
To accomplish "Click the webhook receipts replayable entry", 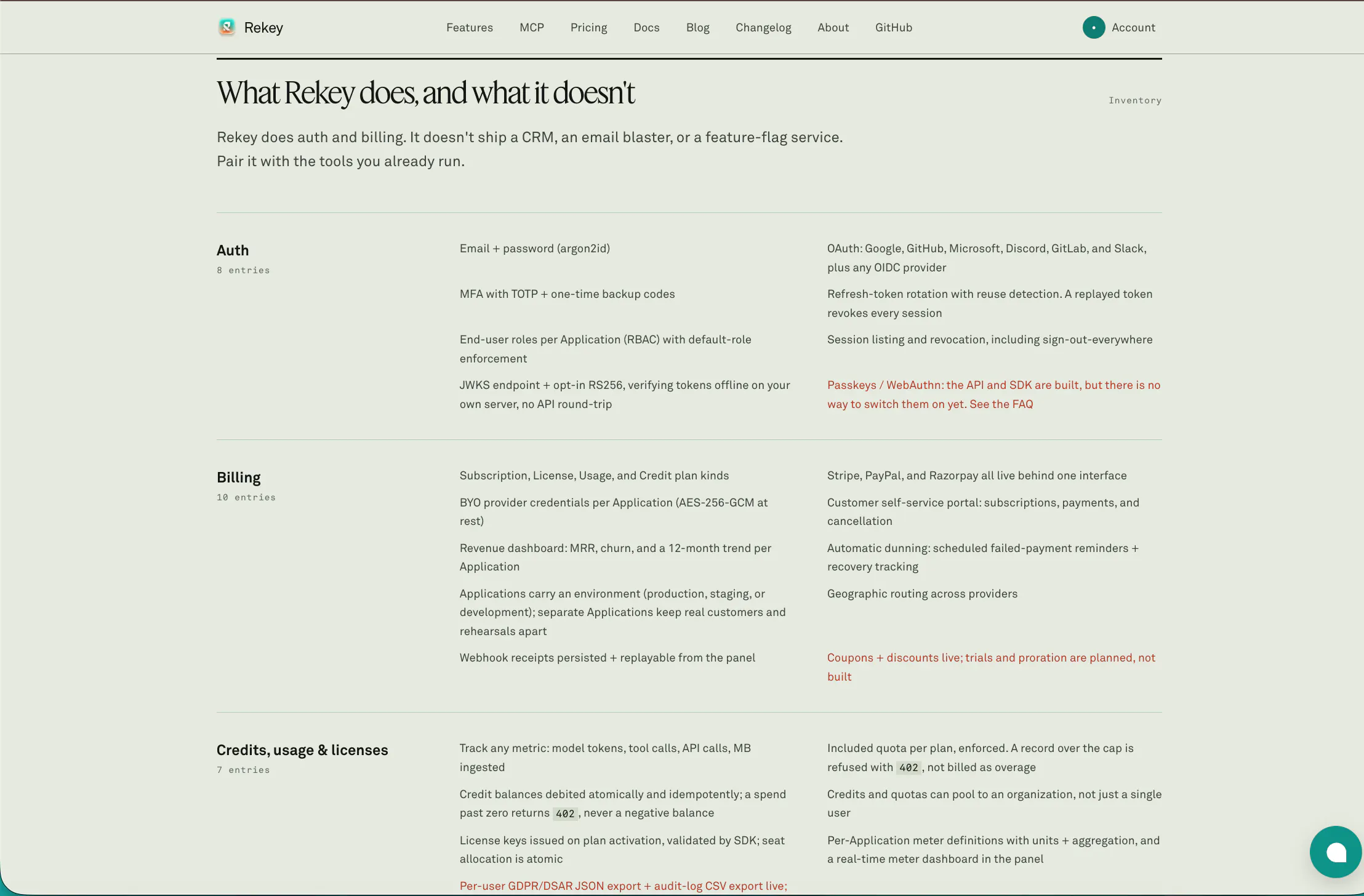I will click(x=608, y=658).
